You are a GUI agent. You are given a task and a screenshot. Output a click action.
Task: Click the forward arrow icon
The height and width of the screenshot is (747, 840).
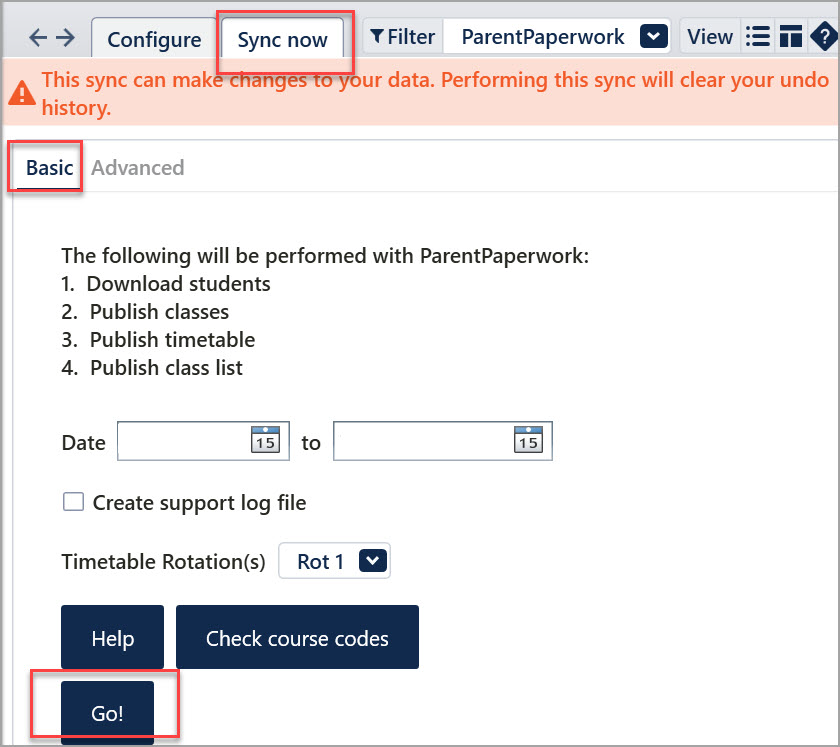tap(65, 38)
